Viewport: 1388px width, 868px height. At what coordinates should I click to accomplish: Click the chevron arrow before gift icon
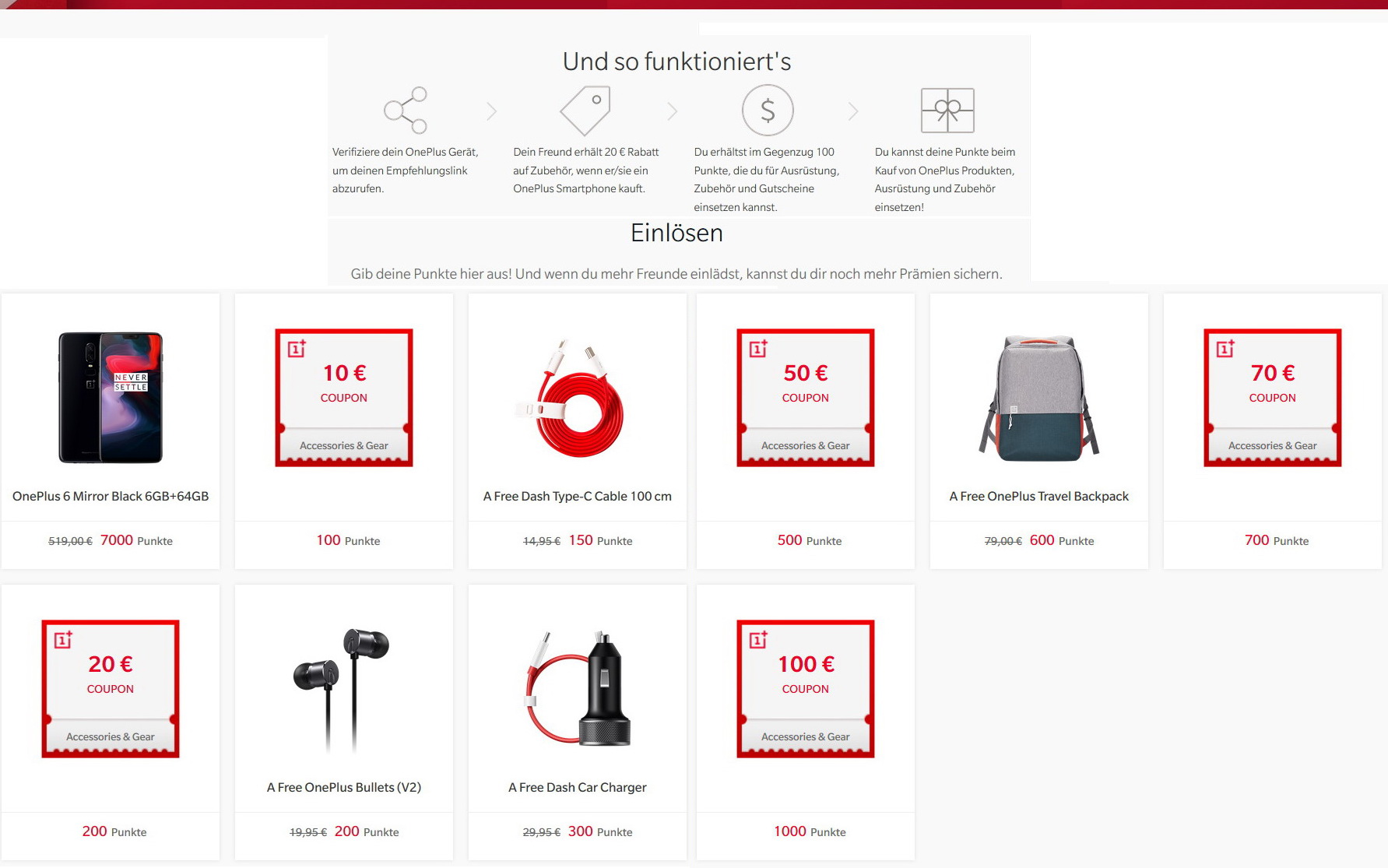(853, 111)
